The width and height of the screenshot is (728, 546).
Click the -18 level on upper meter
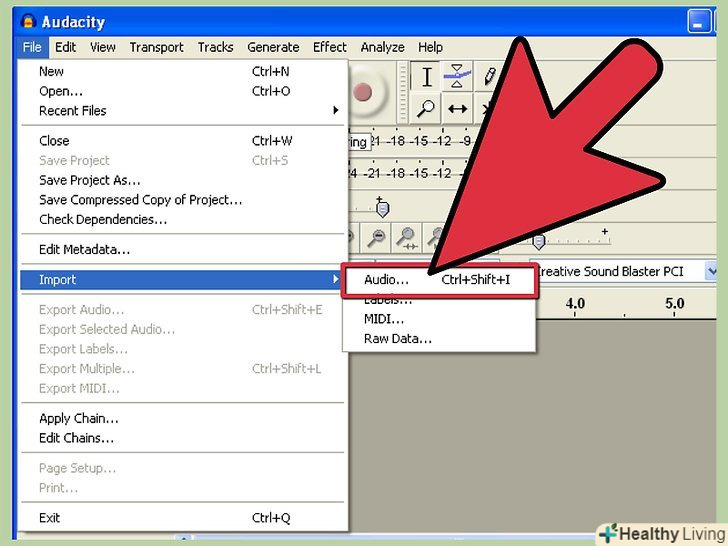click(x=395, y=141)
